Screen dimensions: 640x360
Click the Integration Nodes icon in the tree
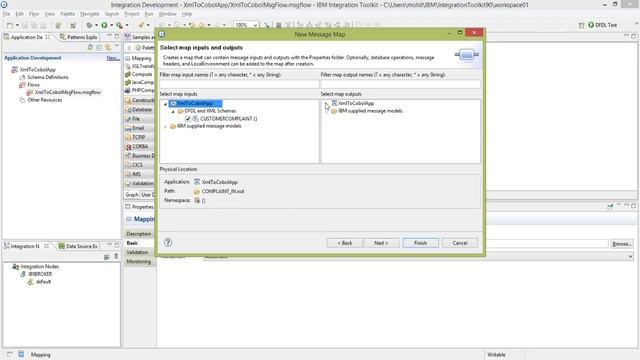[16, 267]
